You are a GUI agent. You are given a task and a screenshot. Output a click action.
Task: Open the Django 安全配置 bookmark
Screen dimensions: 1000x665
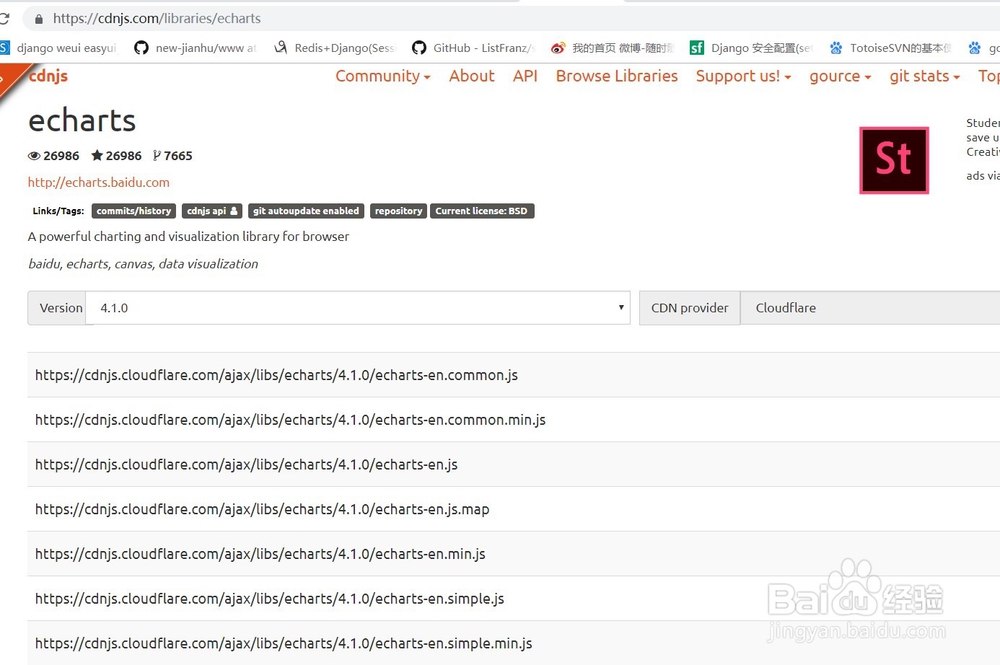click(x=751, y=48)
